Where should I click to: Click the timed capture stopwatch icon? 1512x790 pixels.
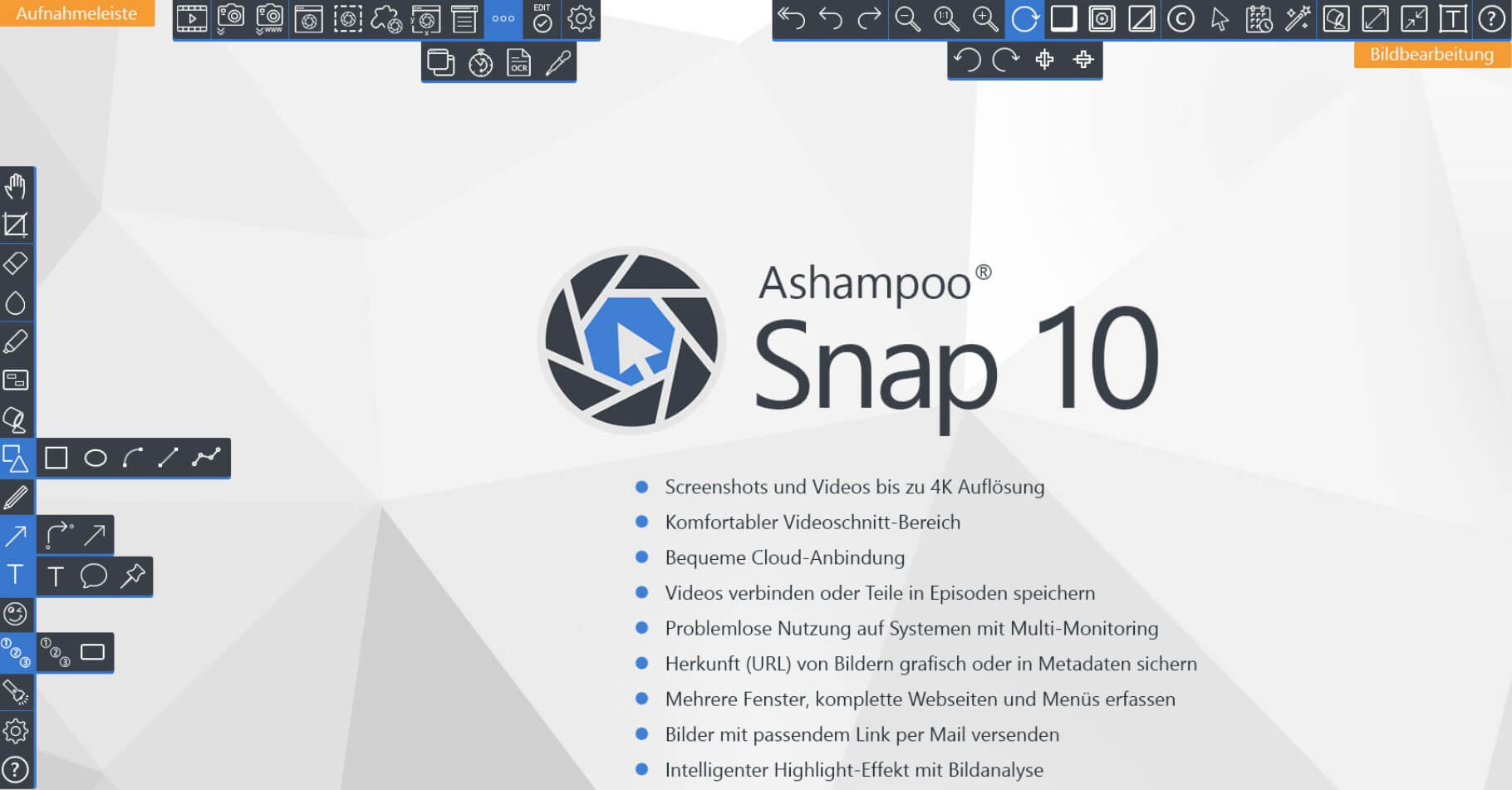[480, 62]
